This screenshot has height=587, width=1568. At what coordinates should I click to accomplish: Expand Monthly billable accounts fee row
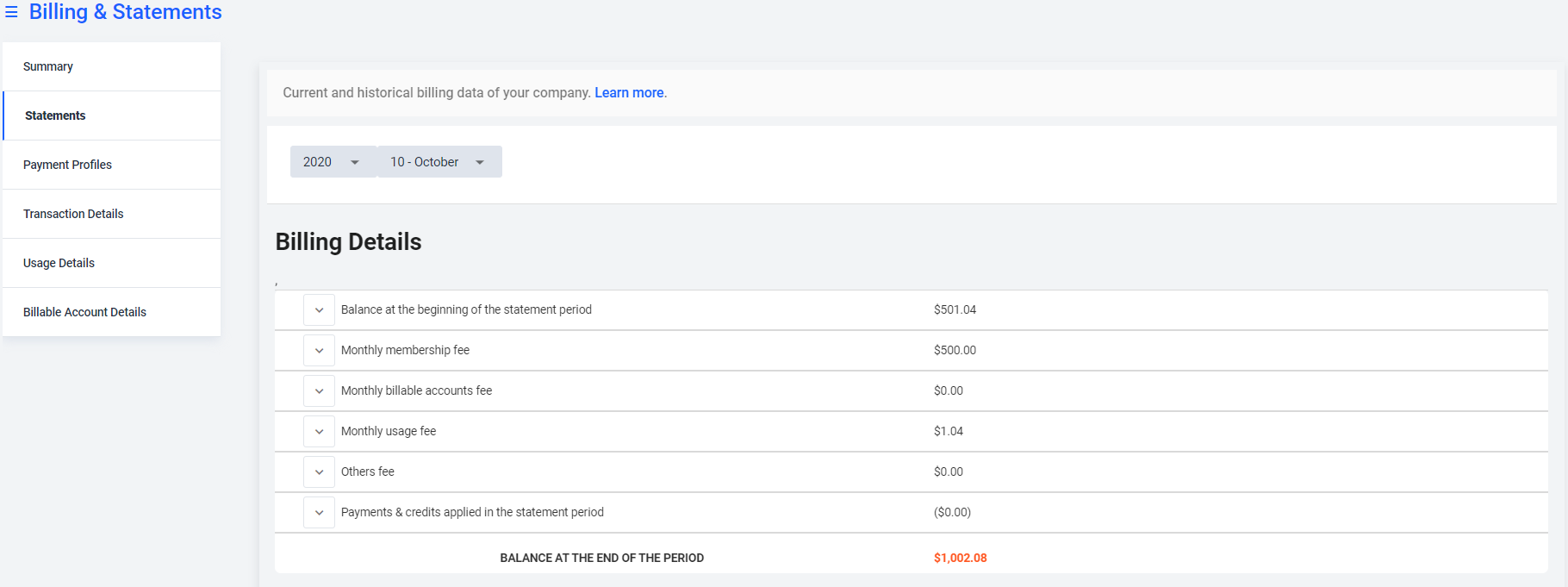319,391
